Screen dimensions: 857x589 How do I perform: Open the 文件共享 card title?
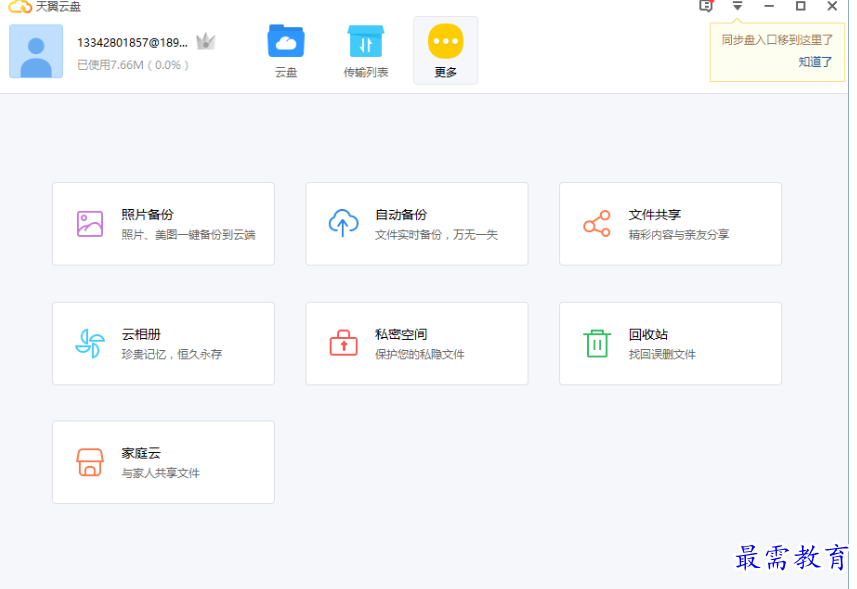[654, 215]
